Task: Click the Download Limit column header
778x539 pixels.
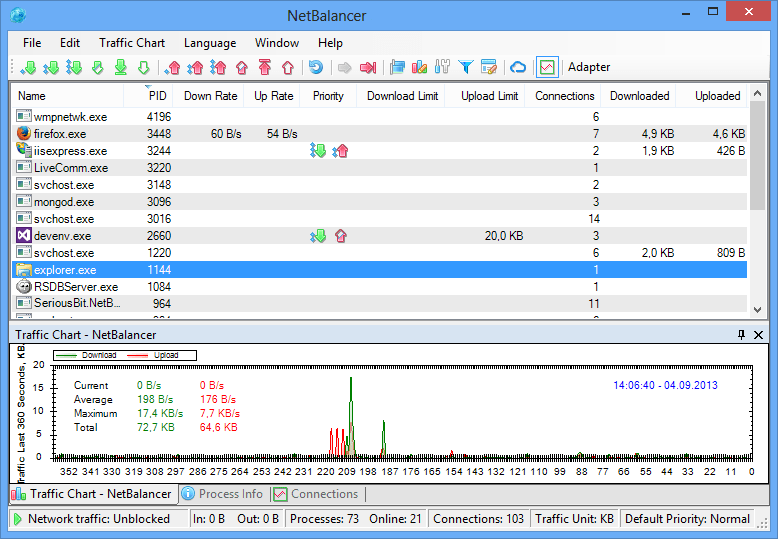Action: pos(401,96)
